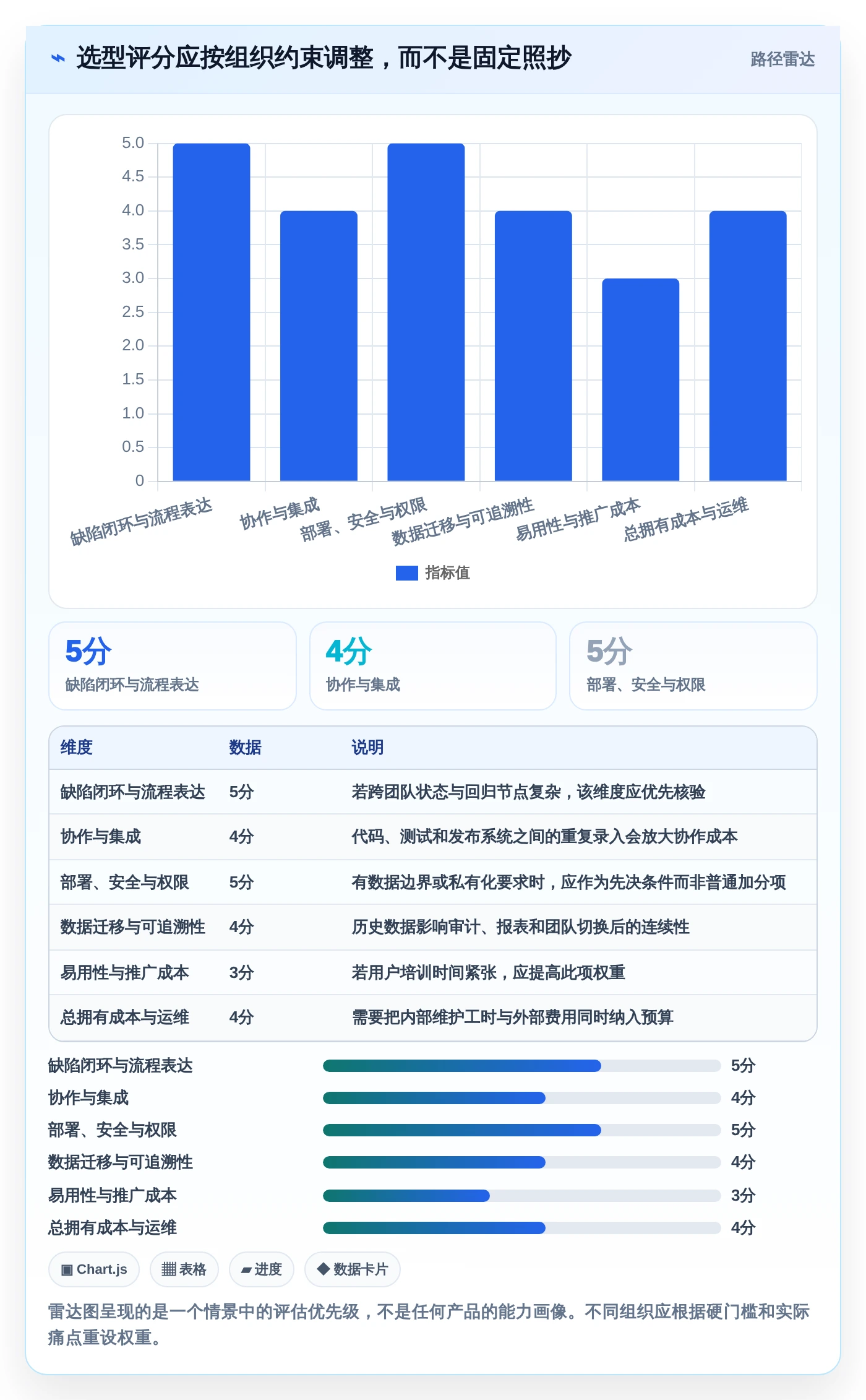The image size is (866, 1400).
Task: Click the footer note starting 雷达图呈现的是
Action: point(429,1324)
